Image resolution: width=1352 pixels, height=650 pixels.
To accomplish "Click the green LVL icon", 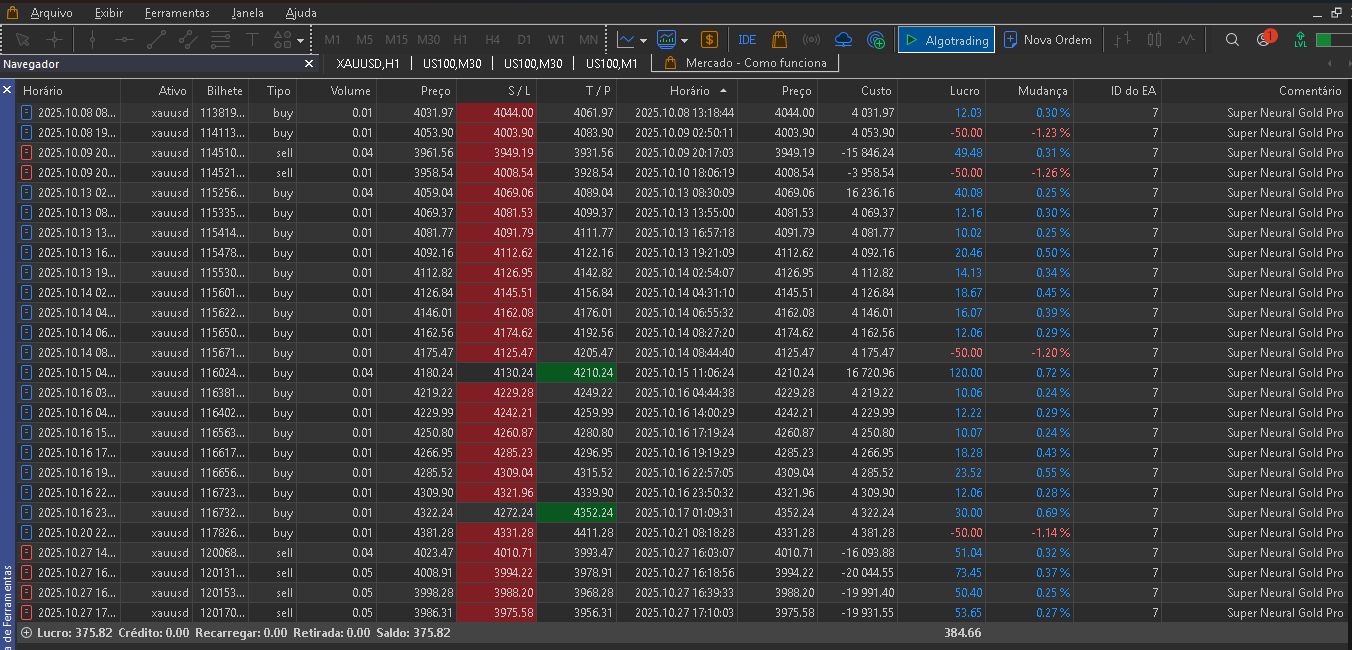I will [1300, 40].
